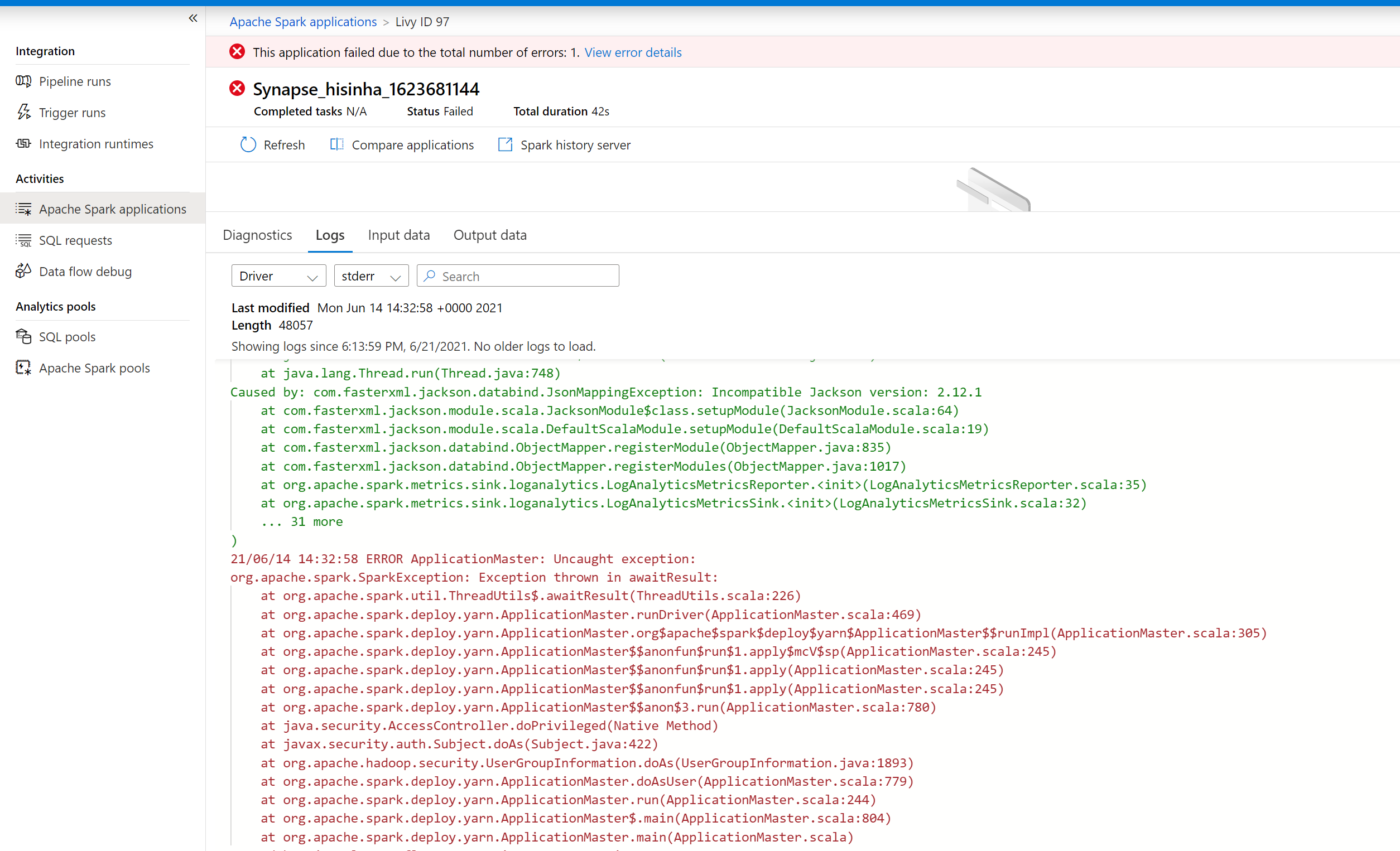Click View error details link

coord(633,52)
